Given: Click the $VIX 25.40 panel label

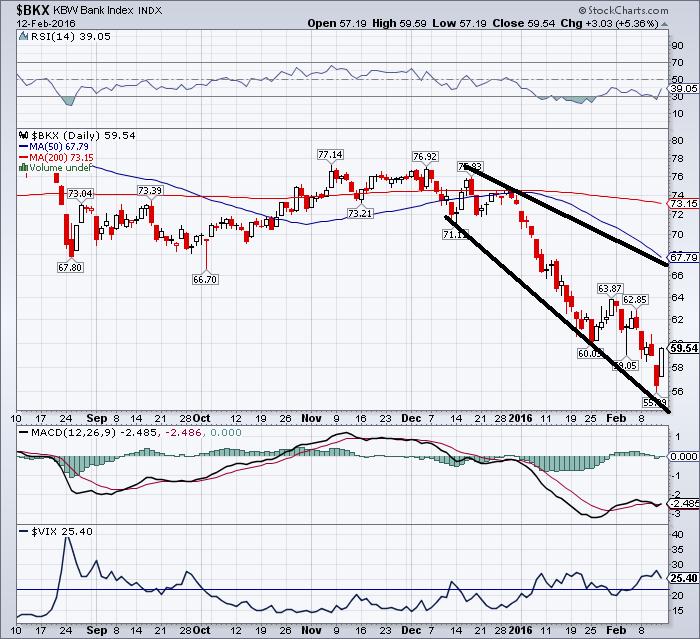Looking at the screenshot, I should (62, 531).
